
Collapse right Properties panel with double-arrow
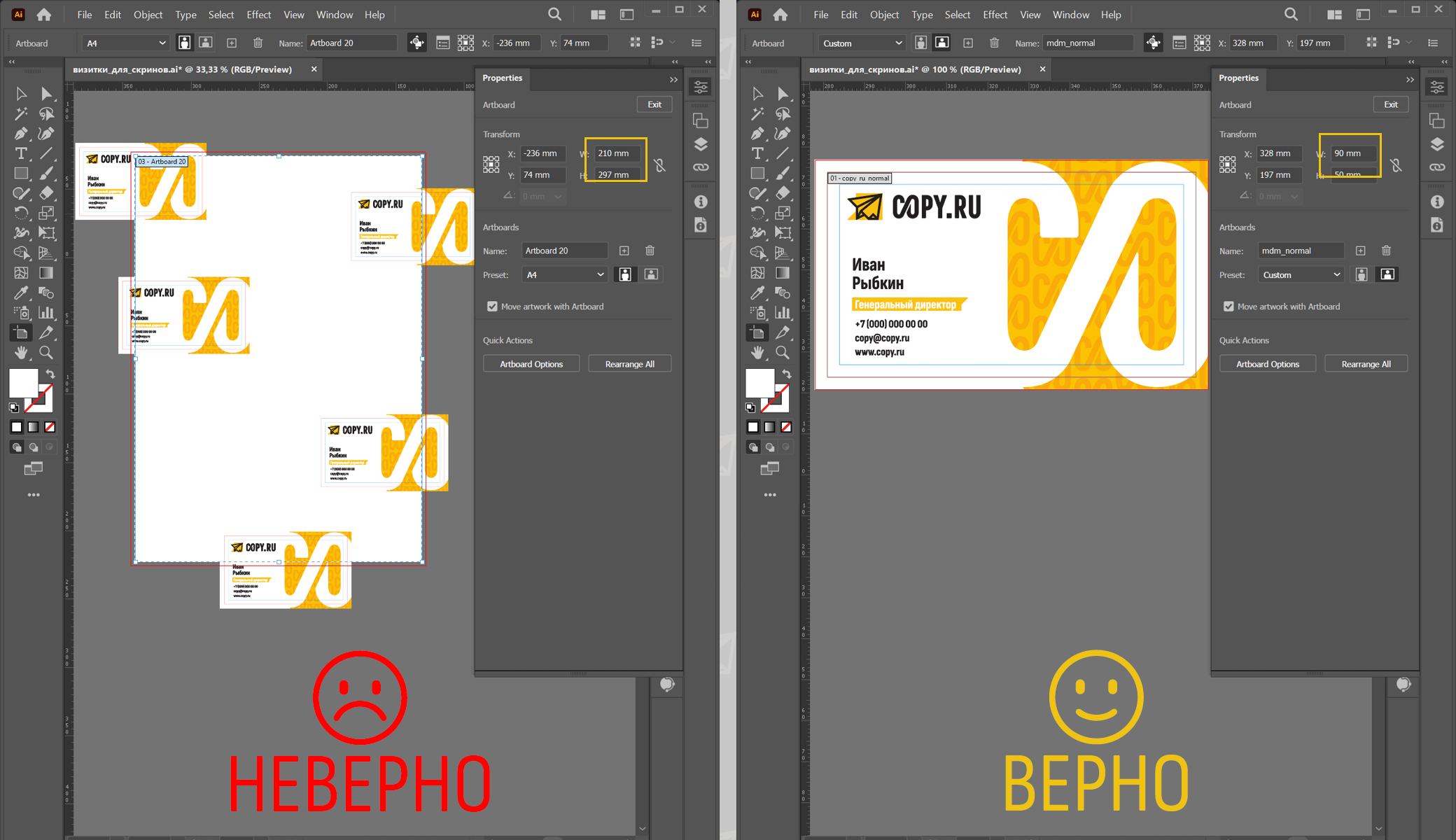click(1410, 80)
